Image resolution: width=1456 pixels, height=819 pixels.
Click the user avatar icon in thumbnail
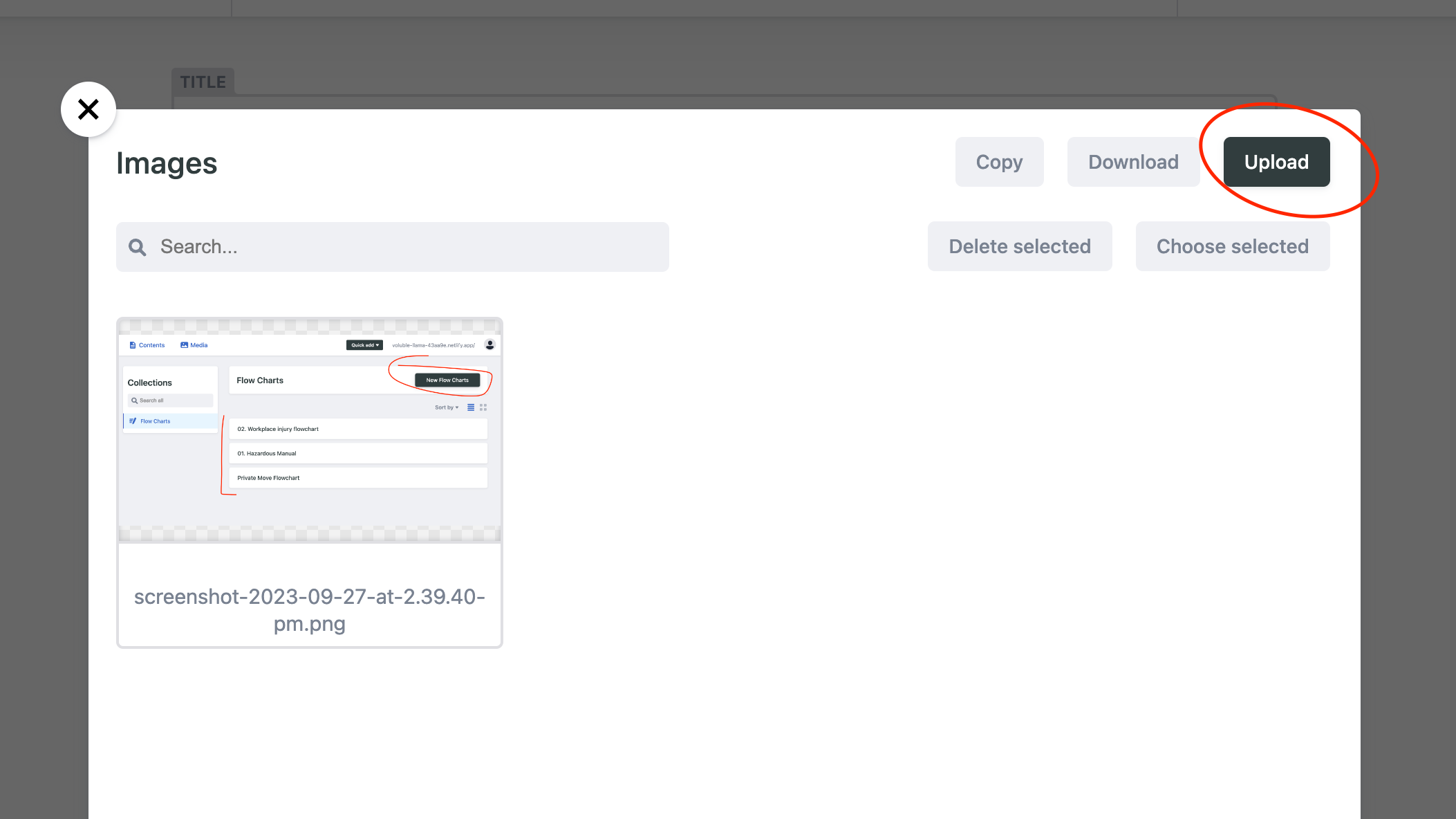(x=489, y=344)
